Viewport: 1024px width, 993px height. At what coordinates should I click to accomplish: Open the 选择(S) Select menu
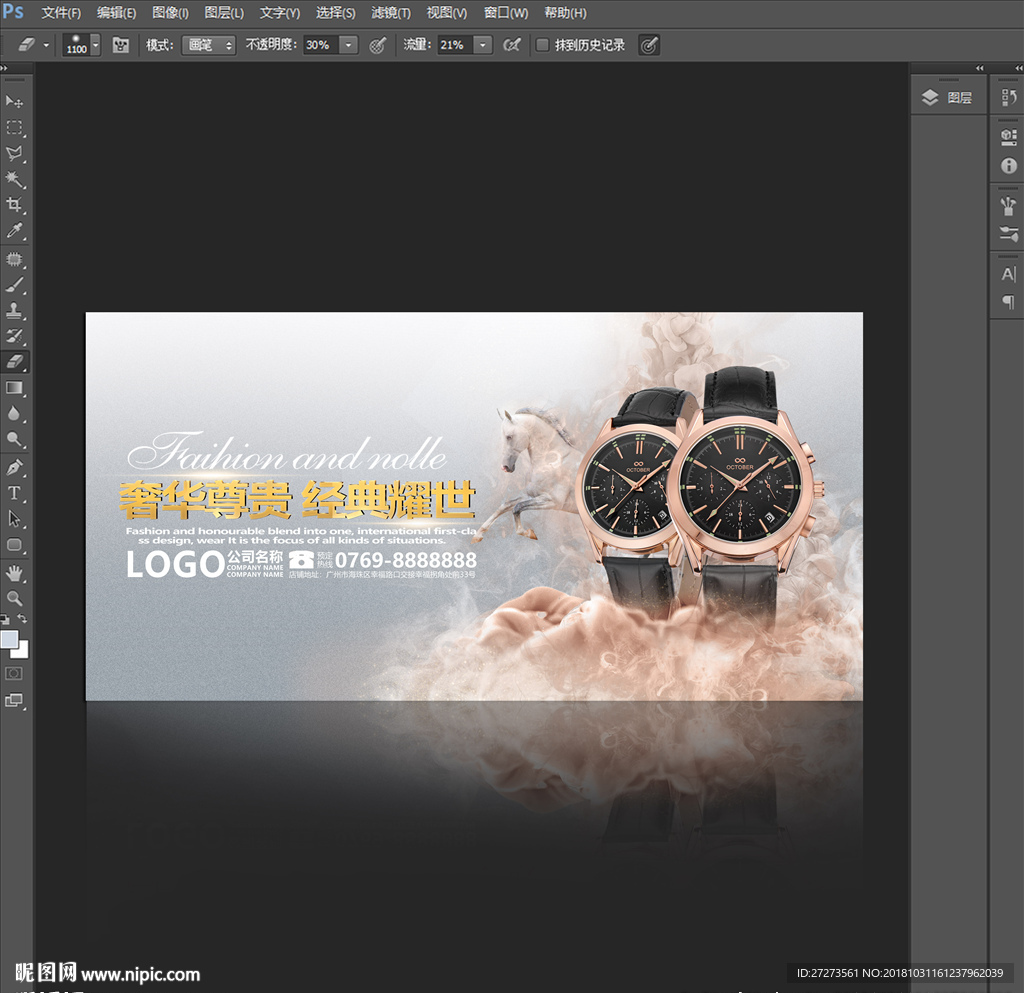coord(336,13)
